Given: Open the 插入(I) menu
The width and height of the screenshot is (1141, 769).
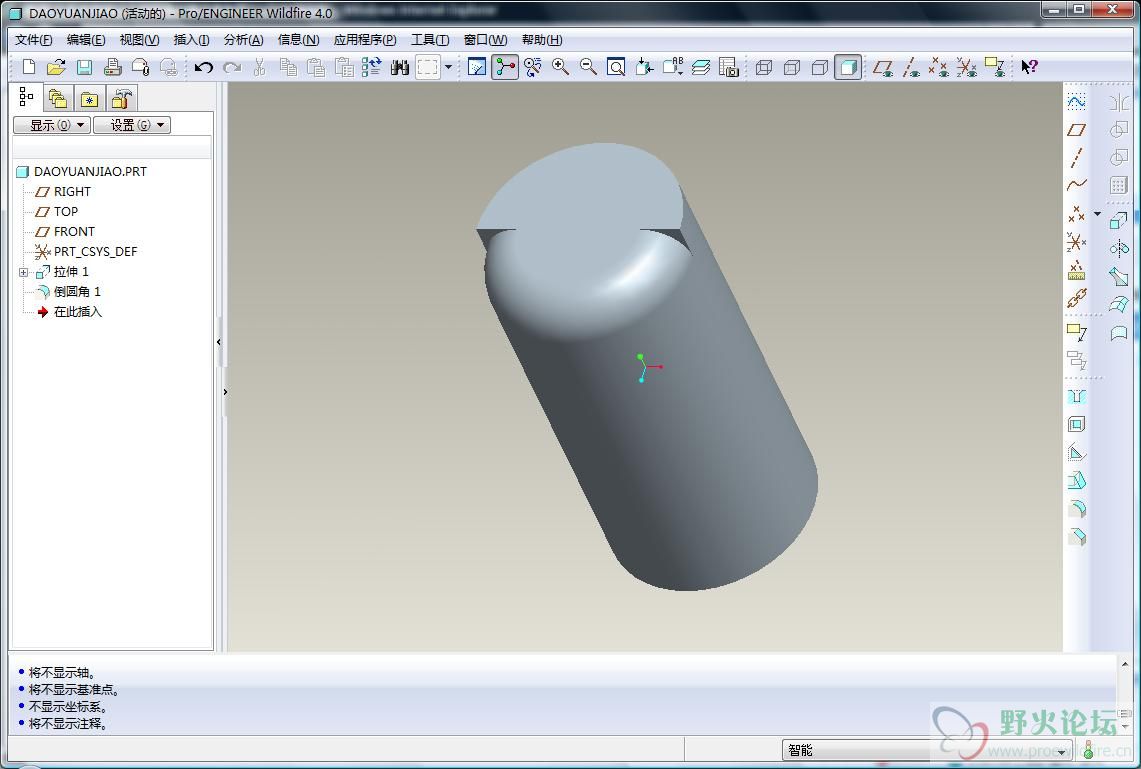Looking at the screenshot, I should tap(191, 40).
